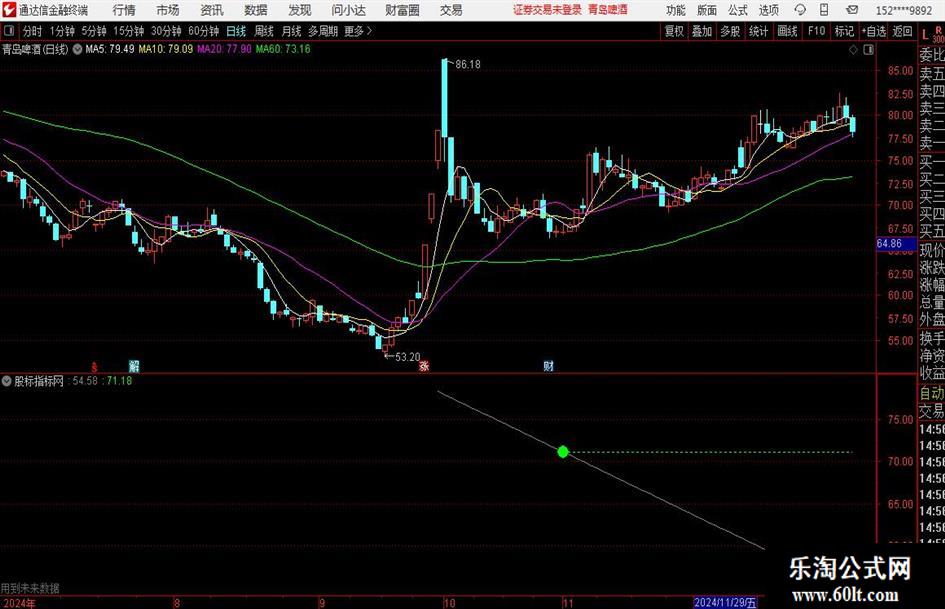
Task: Click the red 青岛啤酒 stock name link
Action: pyautogui.click(x=608, y=10)
